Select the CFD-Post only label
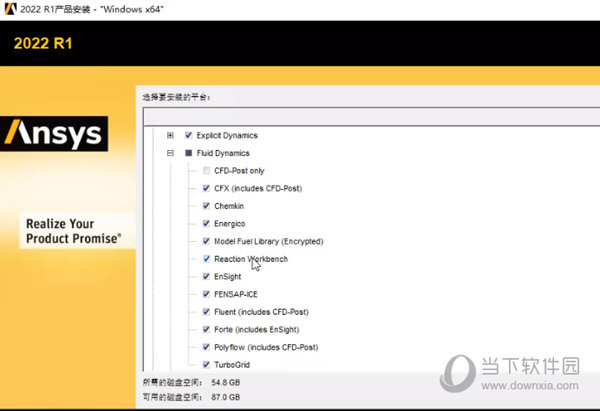This screenshot has height=411, width=600. [239, 171]
